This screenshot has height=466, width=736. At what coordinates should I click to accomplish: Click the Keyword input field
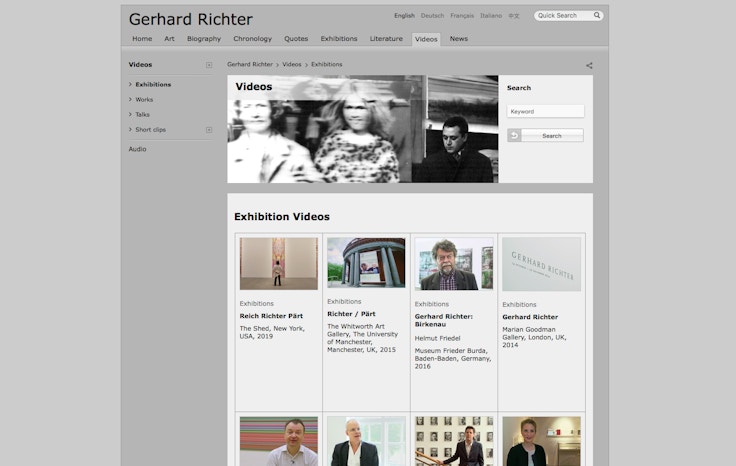[545, 111]
